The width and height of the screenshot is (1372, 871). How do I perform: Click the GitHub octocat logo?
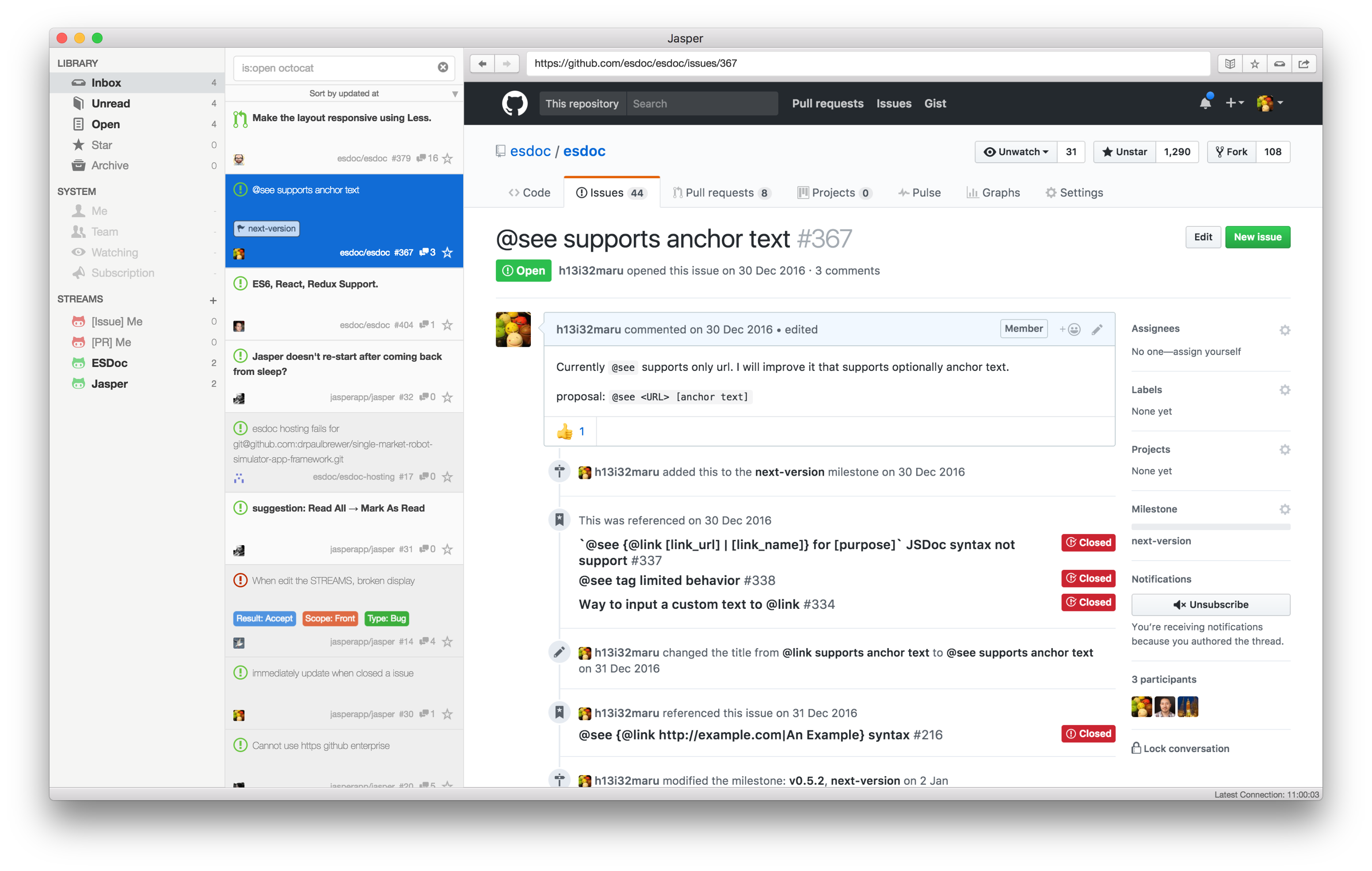pyautogui.click(x=514, y=104)
